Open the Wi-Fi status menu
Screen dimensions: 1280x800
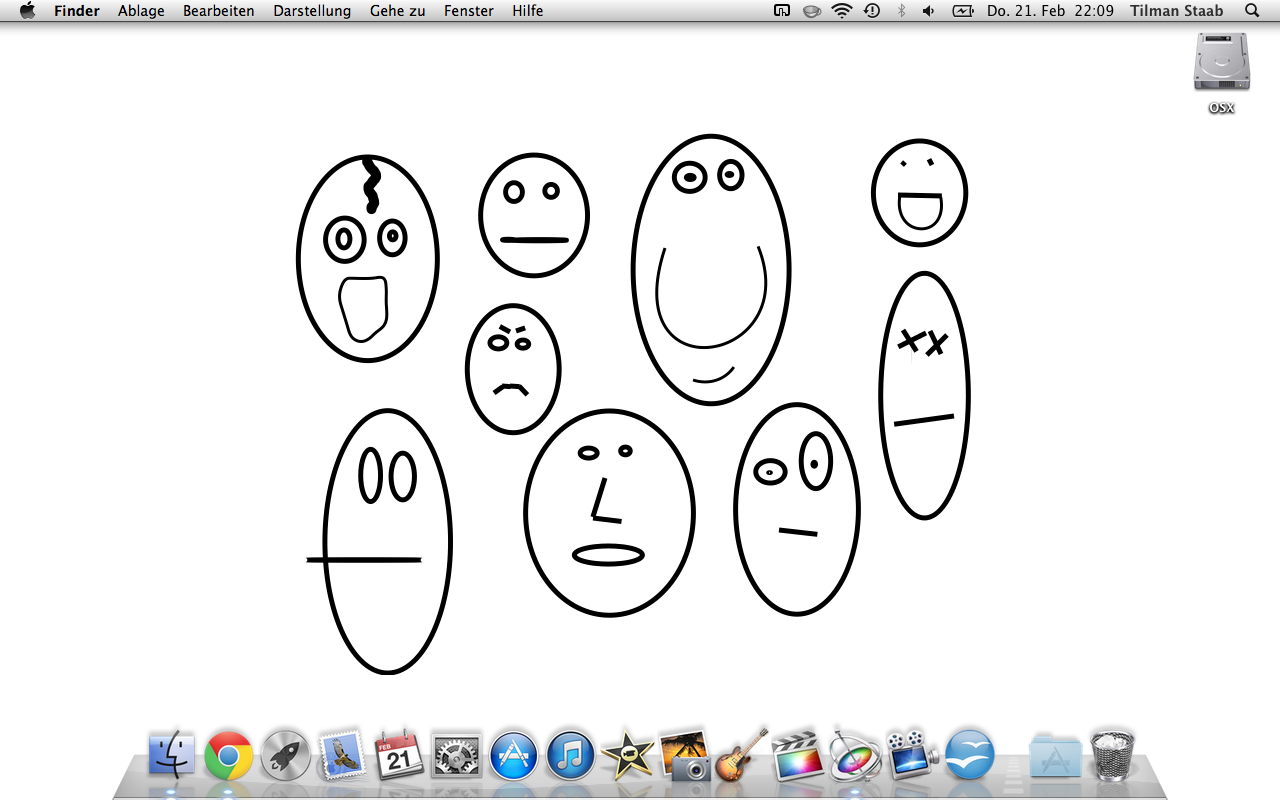click(842, 11)
